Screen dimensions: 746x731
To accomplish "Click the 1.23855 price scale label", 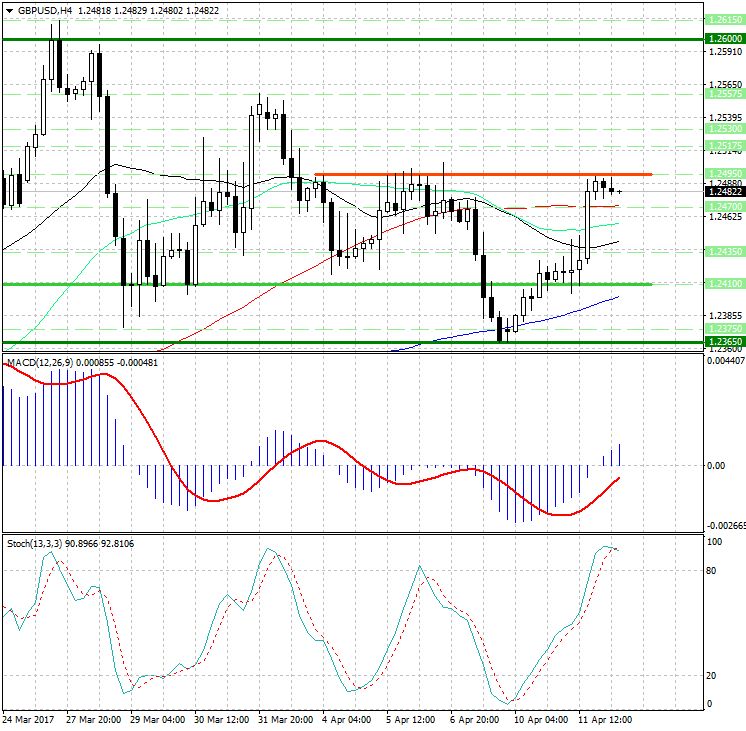I will [x=726, y=316].
